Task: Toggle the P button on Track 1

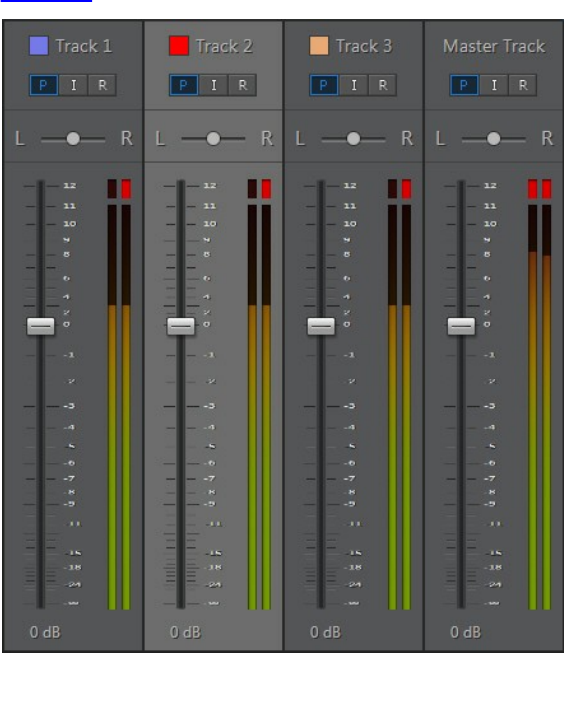Action: click(x=43, y=85)
